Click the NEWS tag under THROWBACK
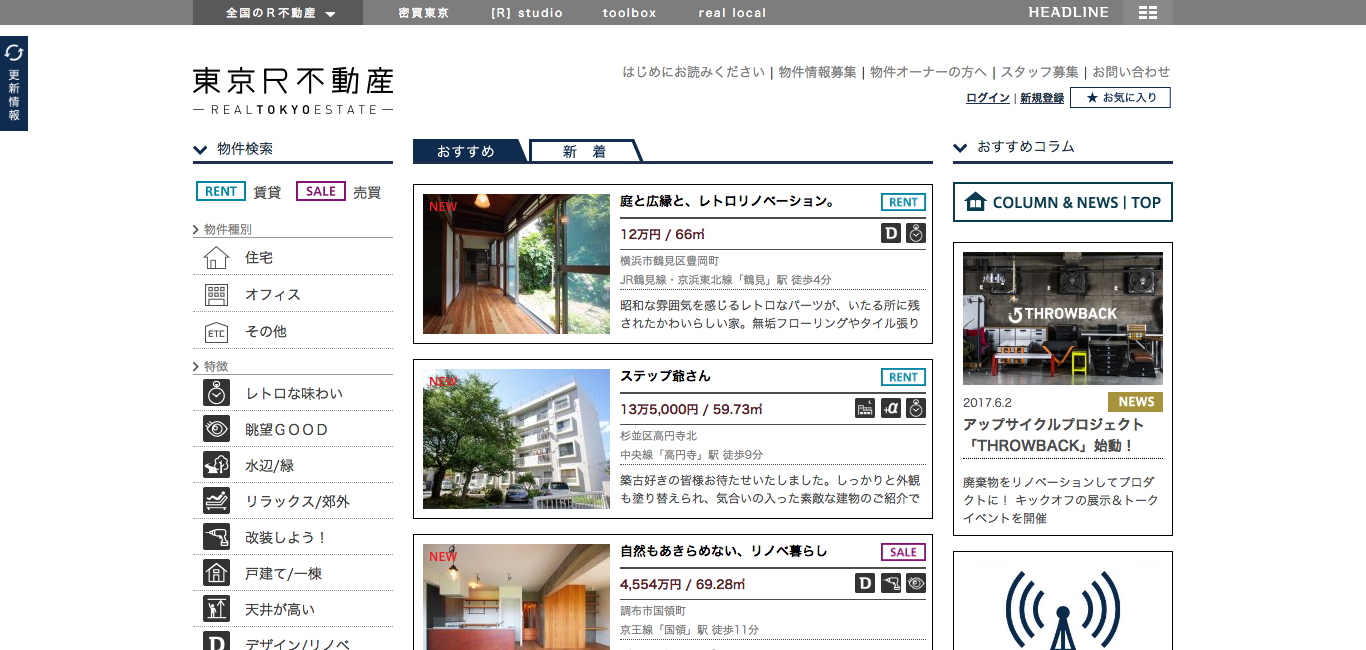This screenshot has height=650, width=1366. pyautogui.click(x=1135, y=401)
